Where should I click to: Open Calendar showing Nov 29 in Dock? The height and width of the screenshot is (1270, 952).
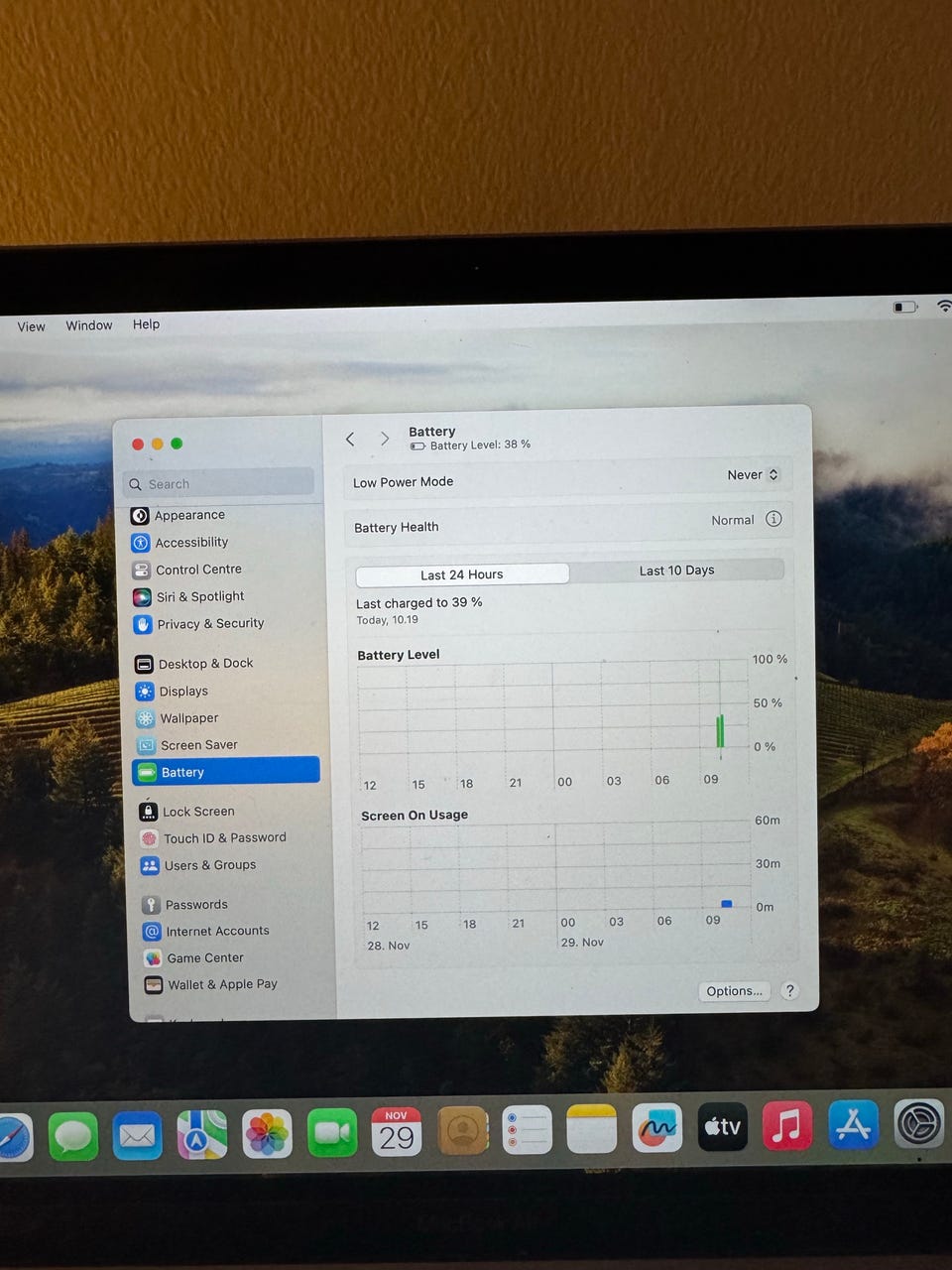pos(397,1132)
